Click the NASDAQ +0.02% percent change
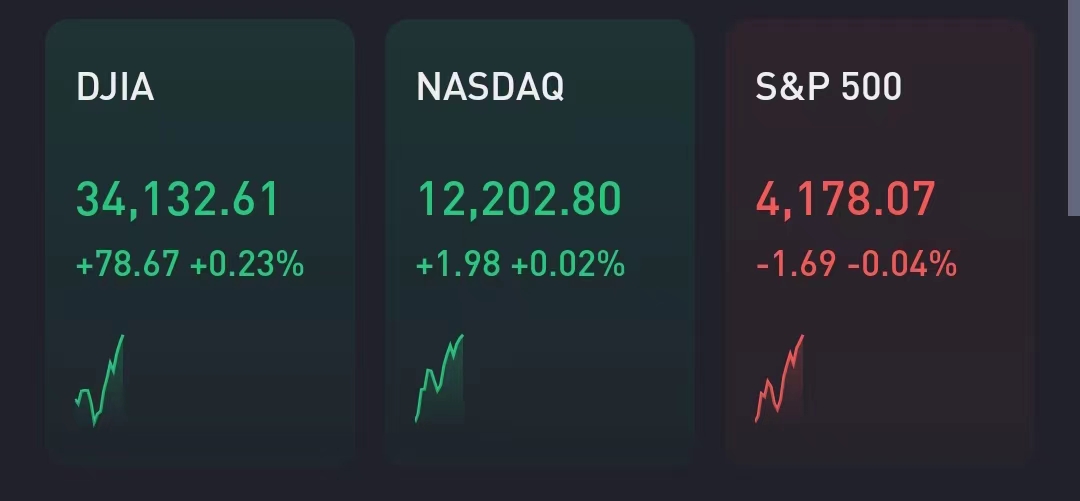The image size is (1080, 501). coord(568,265)
